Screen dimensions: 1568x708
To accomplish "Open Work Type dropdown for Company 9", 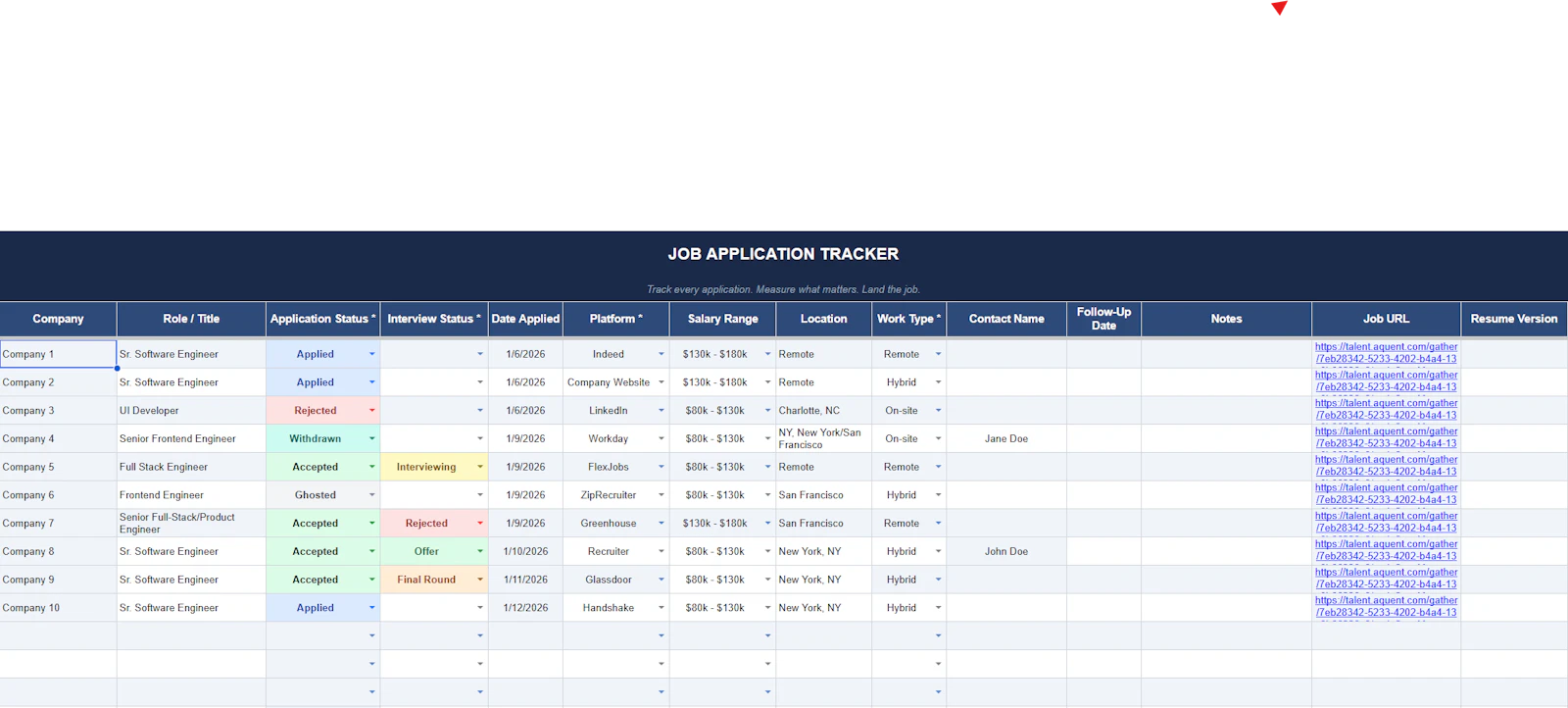I will point(938,581).
